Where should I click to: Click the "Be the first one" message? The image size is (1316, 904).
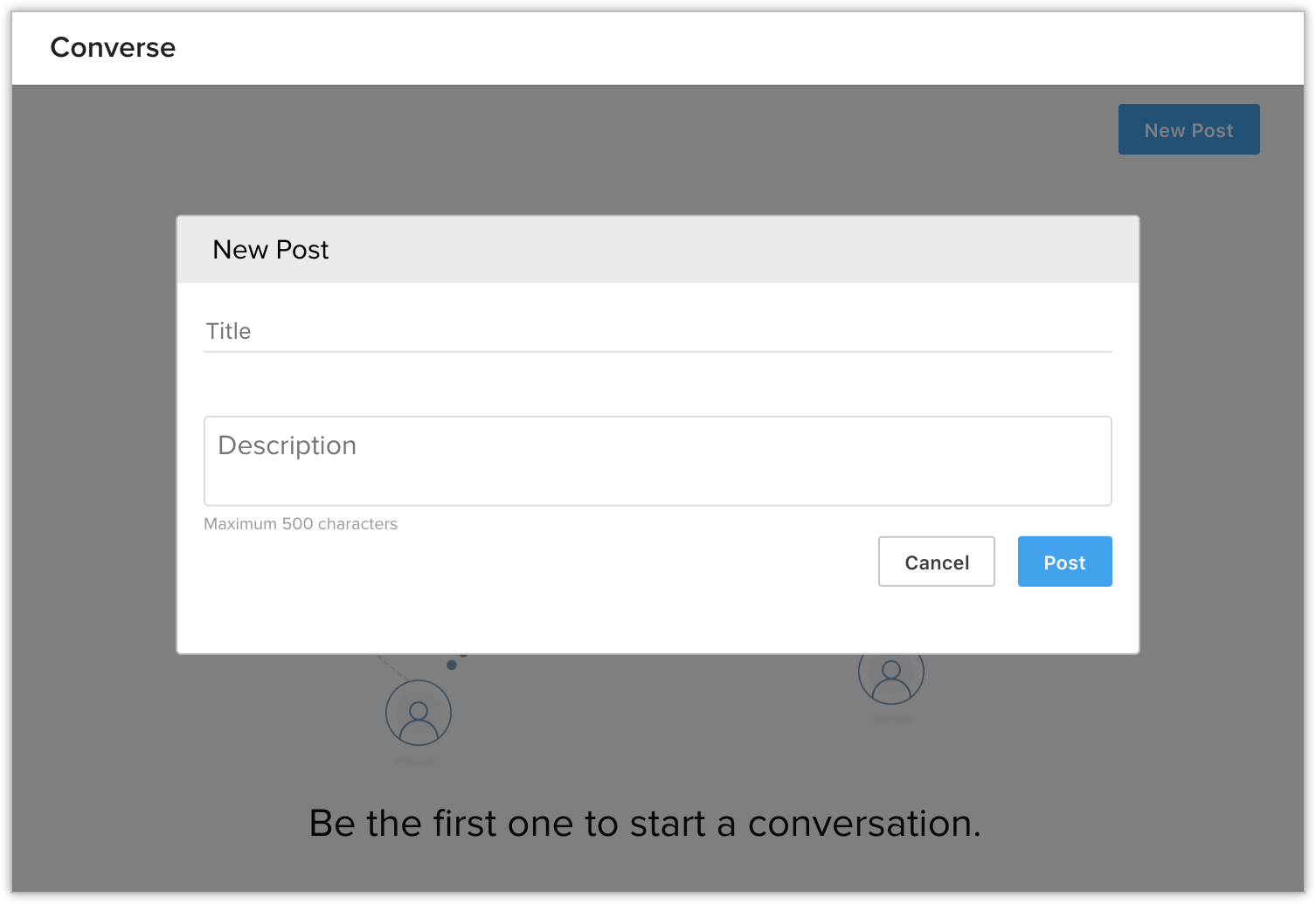[x=645, y=824]
